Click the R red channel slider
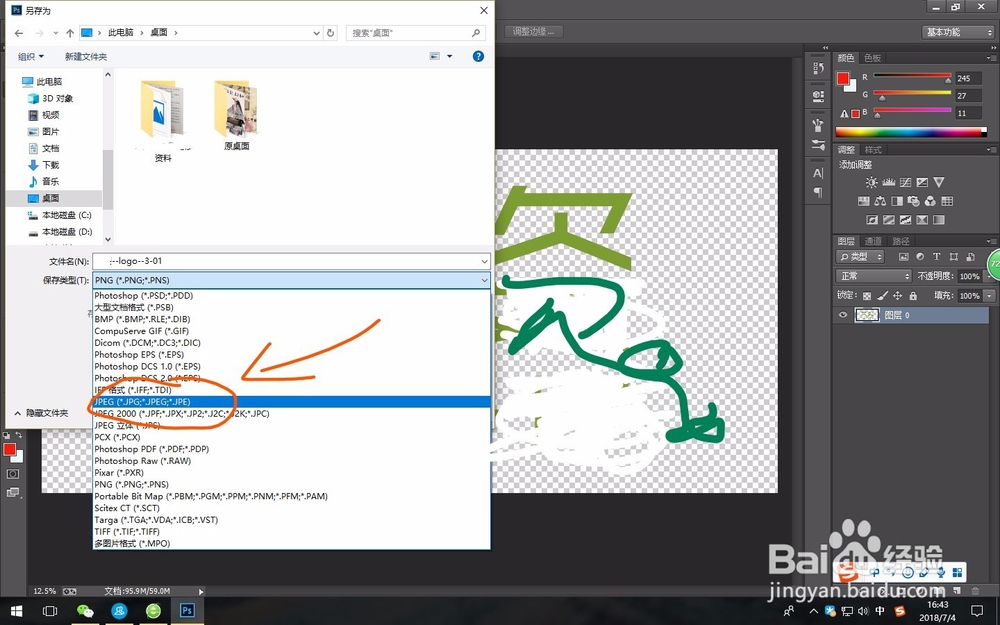The height and width of the screenshot is (625, 1000). (x=912, y=78)
